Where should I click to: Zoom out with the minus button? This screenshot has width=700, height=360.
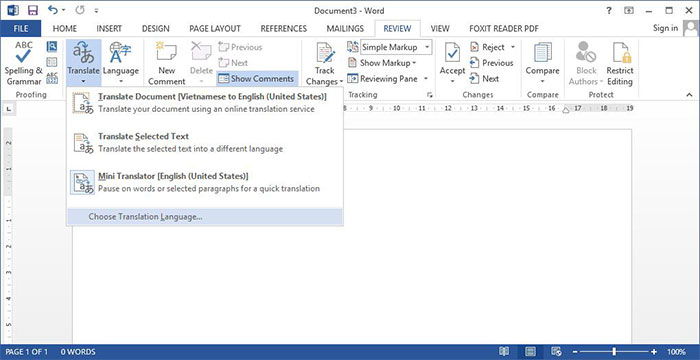click(x=575, y=351)
